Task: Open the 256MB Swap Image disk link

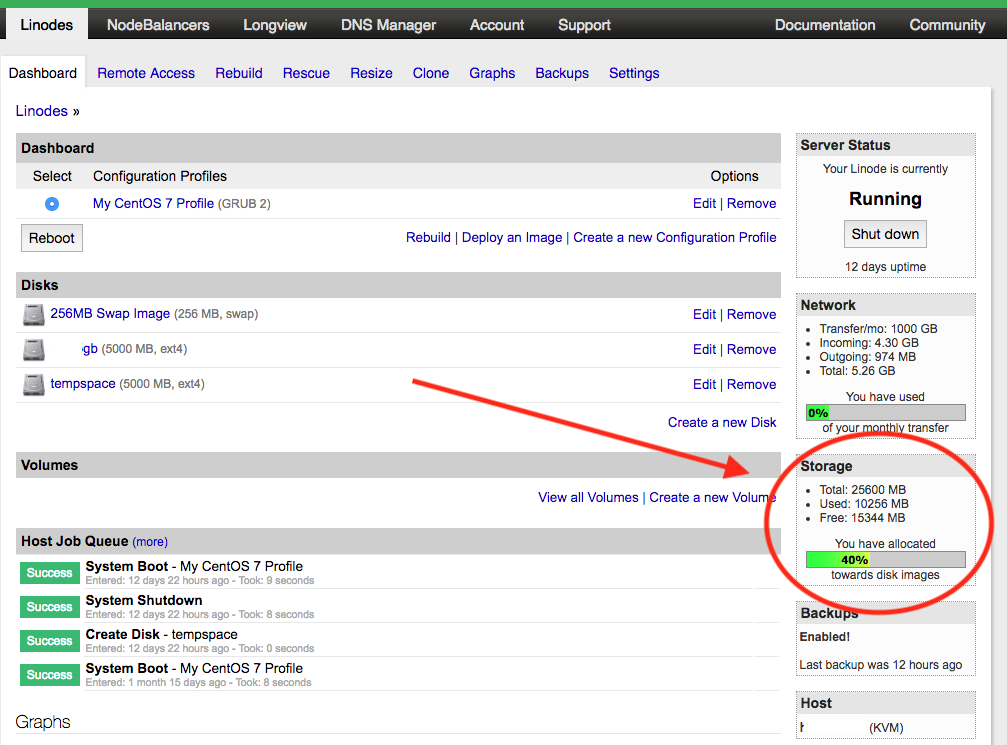Action: click(x=110, y=313)
